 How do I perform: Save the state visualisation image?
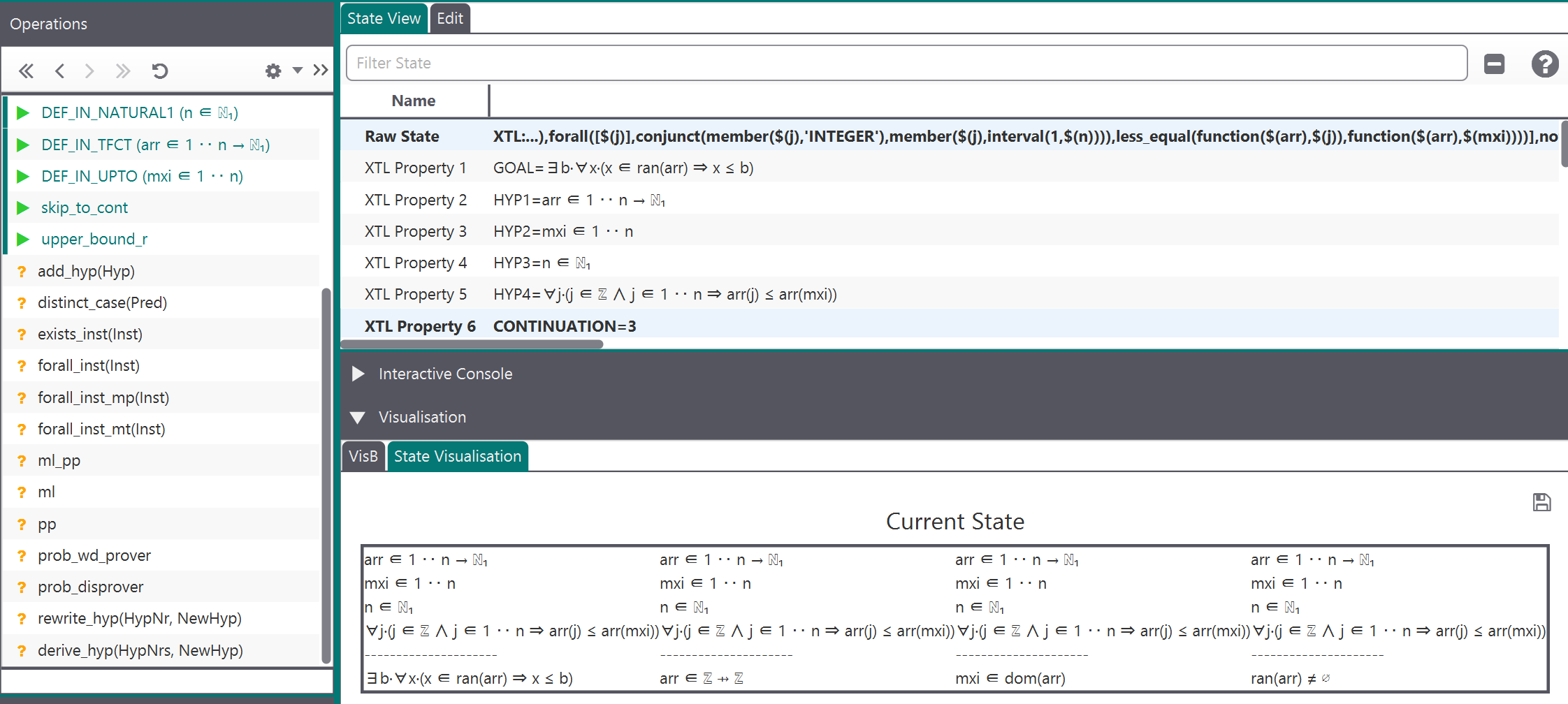1541,502
